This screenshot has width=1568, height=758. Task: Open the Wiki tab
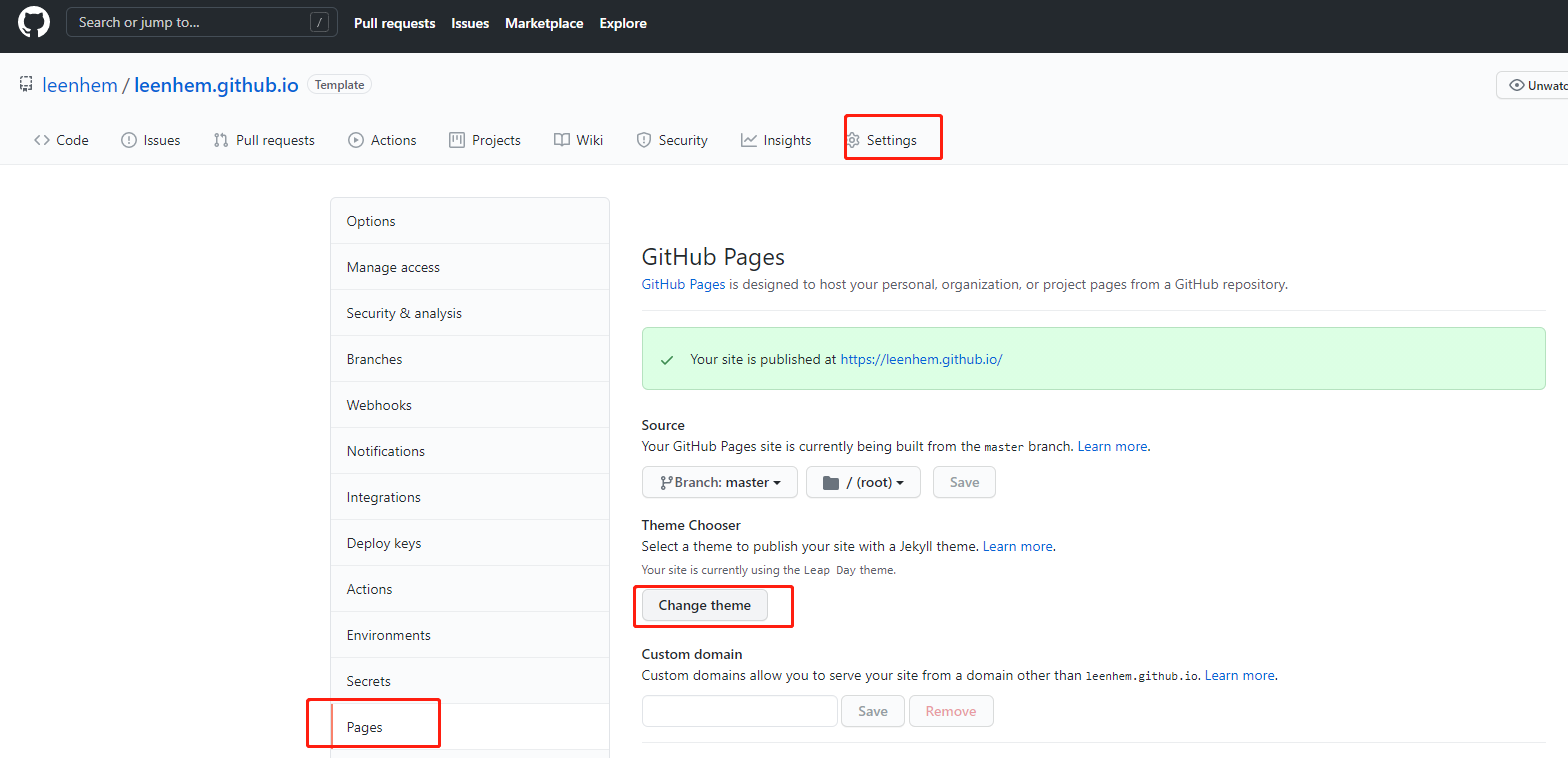click(x=579, y=140)
